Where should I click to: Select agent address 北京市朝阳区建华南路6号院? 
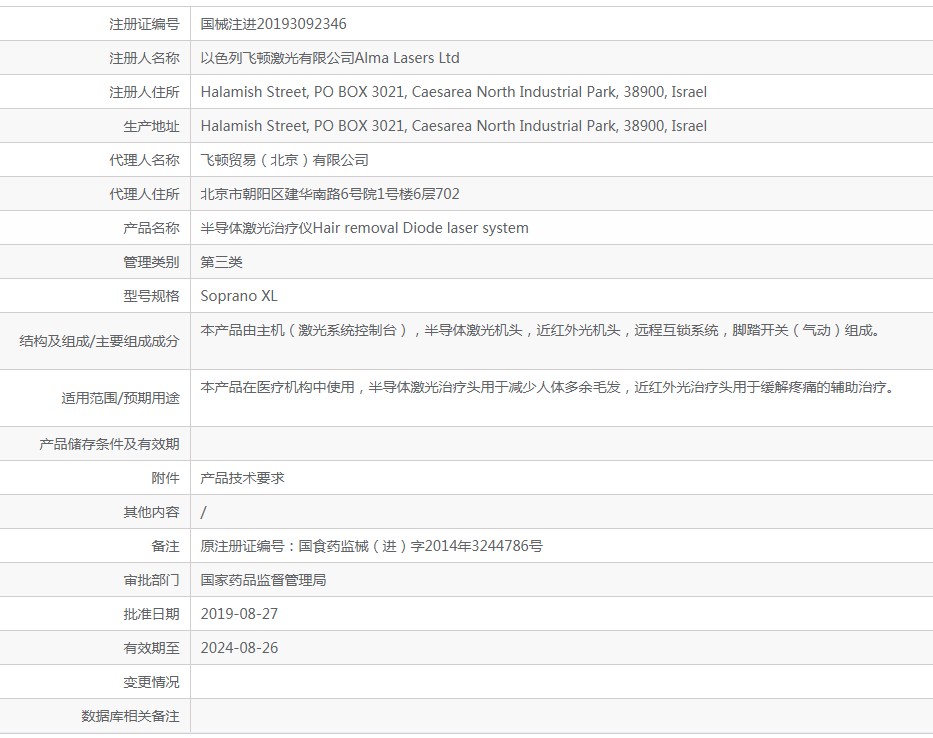pos(330,193)
